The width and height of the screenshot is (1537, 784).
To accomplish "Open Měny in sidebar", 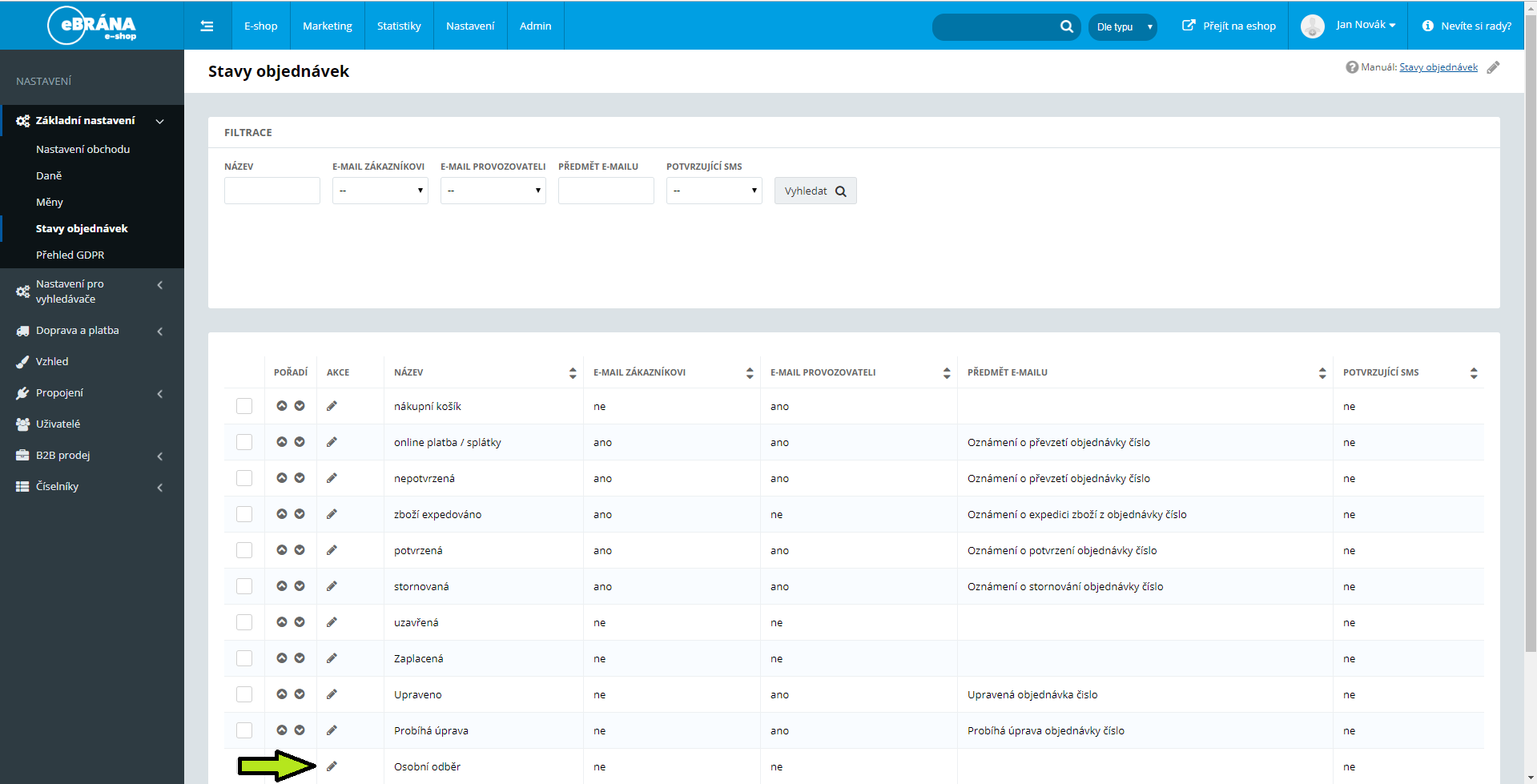I will 50,202.
